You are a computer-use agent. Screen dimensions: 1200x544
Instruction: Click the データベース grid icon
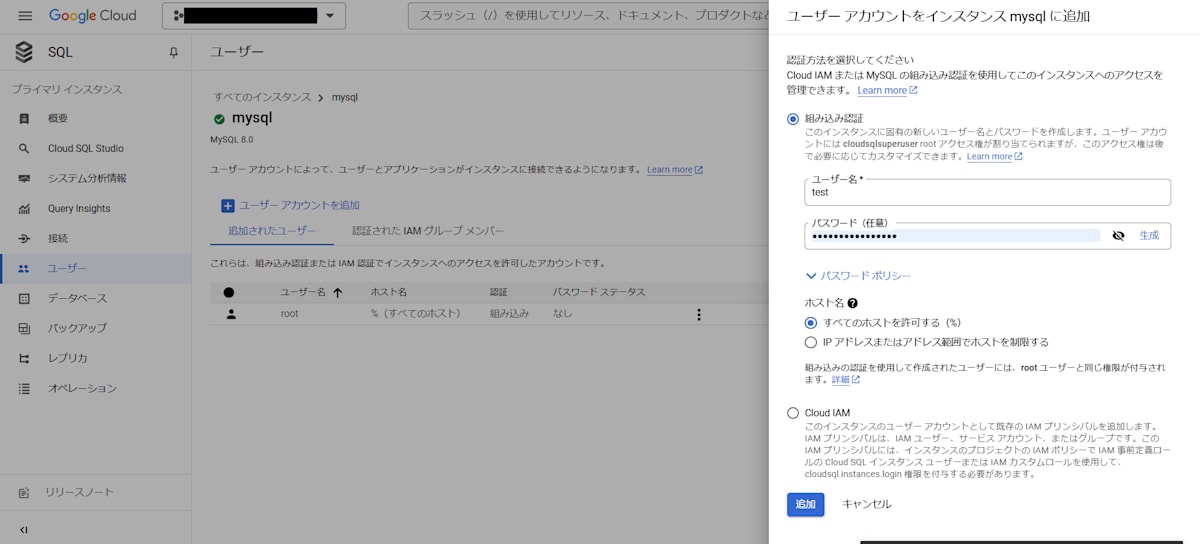[24, 298]
